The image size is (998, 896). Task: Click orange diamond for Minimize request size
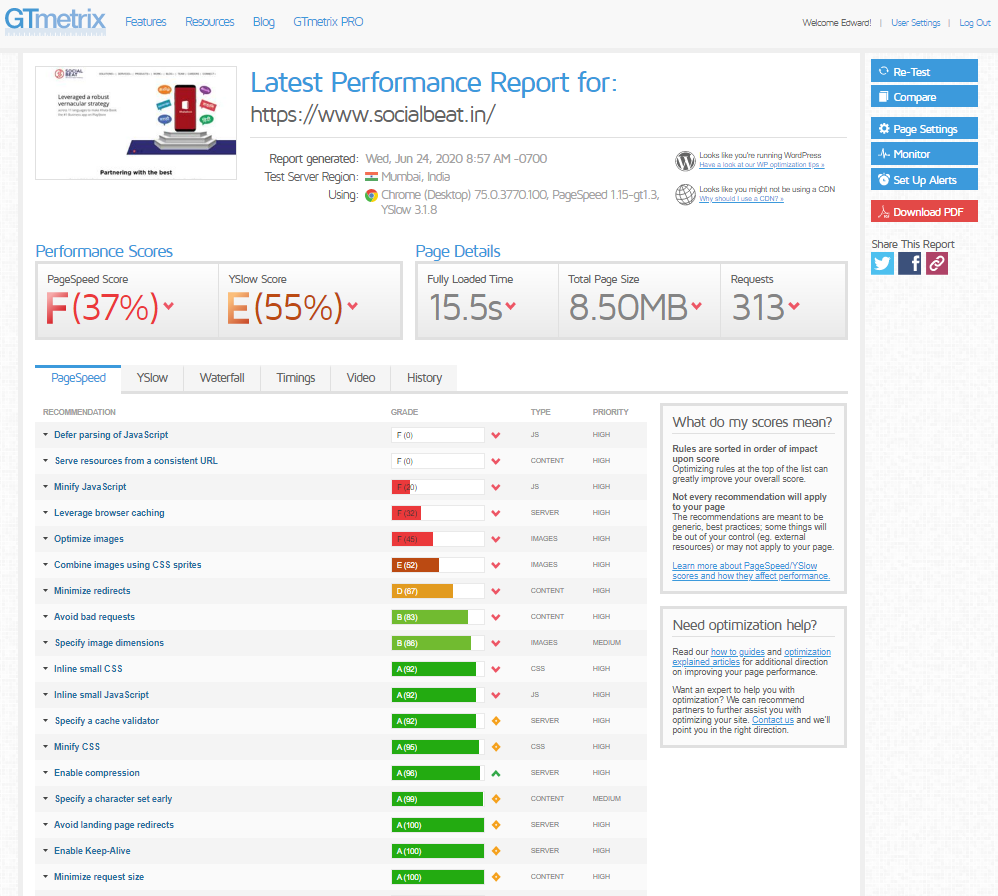pos(496,878)
